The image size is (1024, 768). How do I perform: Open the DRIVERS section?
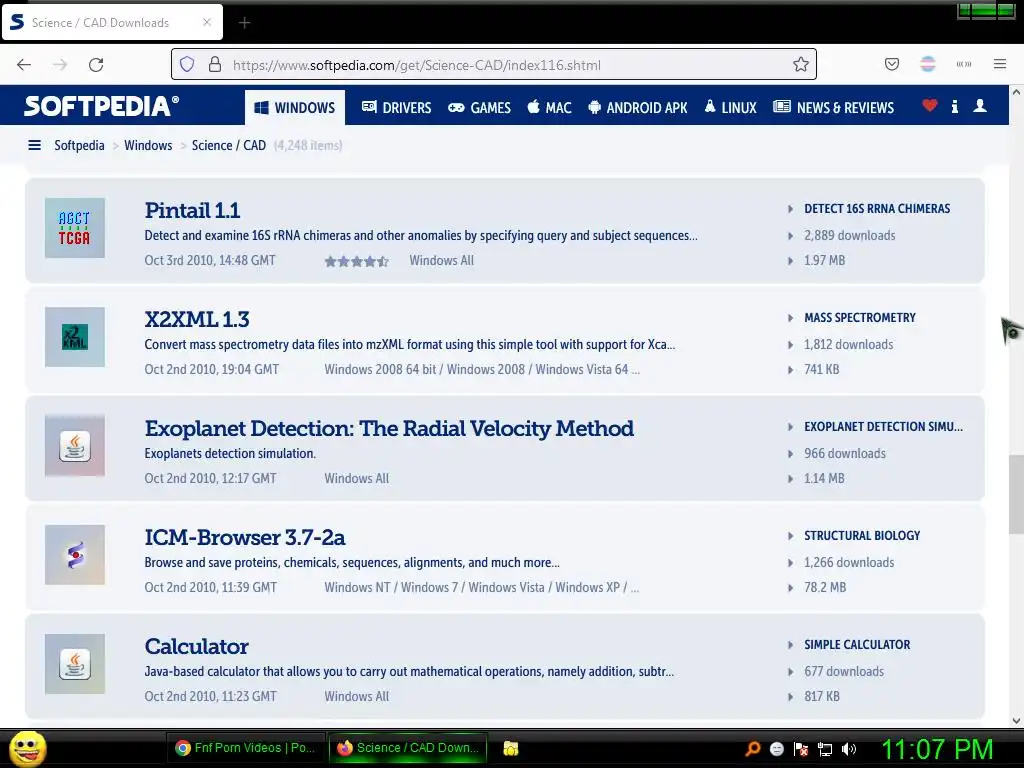coord(396,108)
